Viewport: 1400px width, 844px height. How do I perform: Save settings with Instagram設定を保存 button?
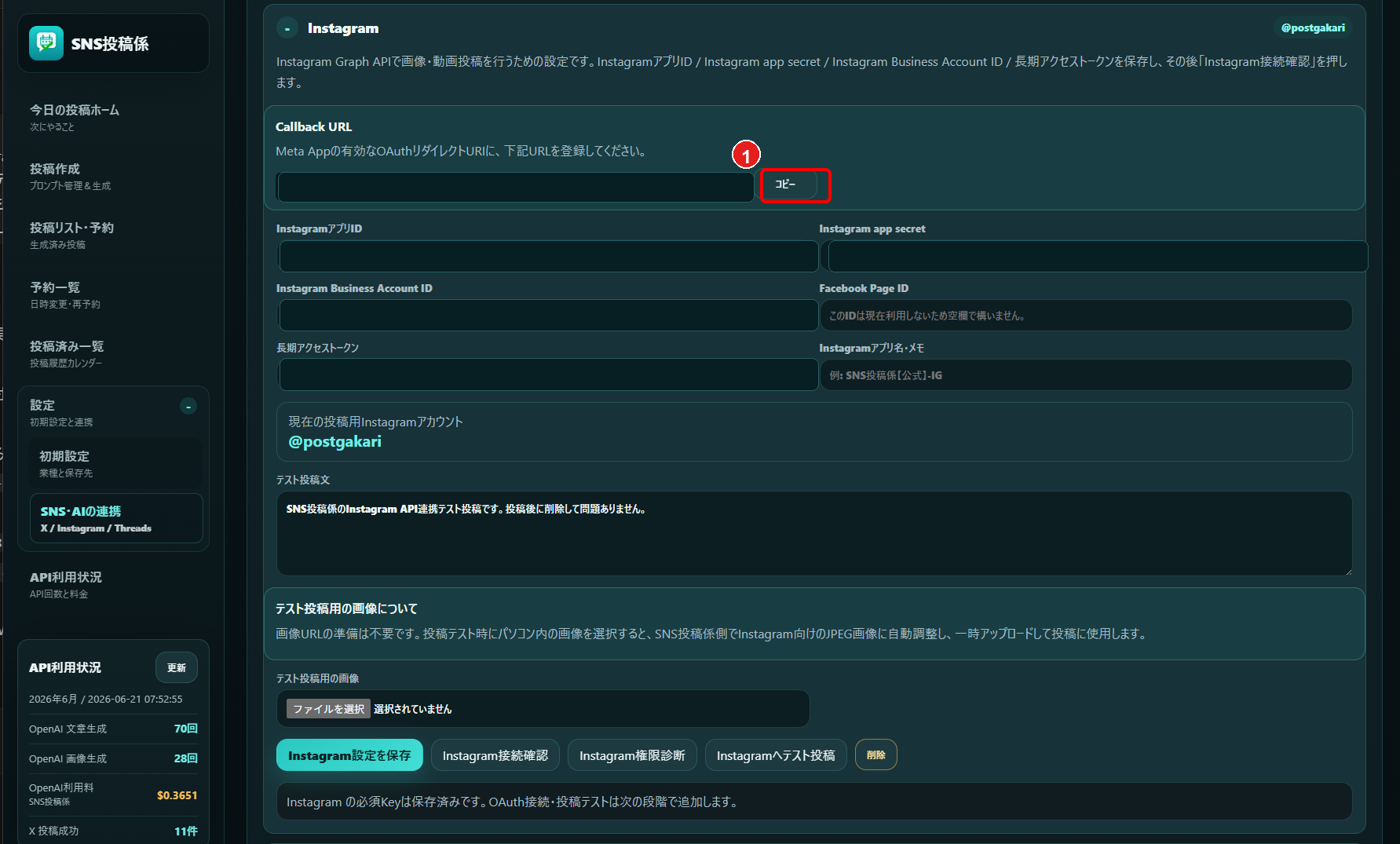pyautogui.click(x=349, y=755)
